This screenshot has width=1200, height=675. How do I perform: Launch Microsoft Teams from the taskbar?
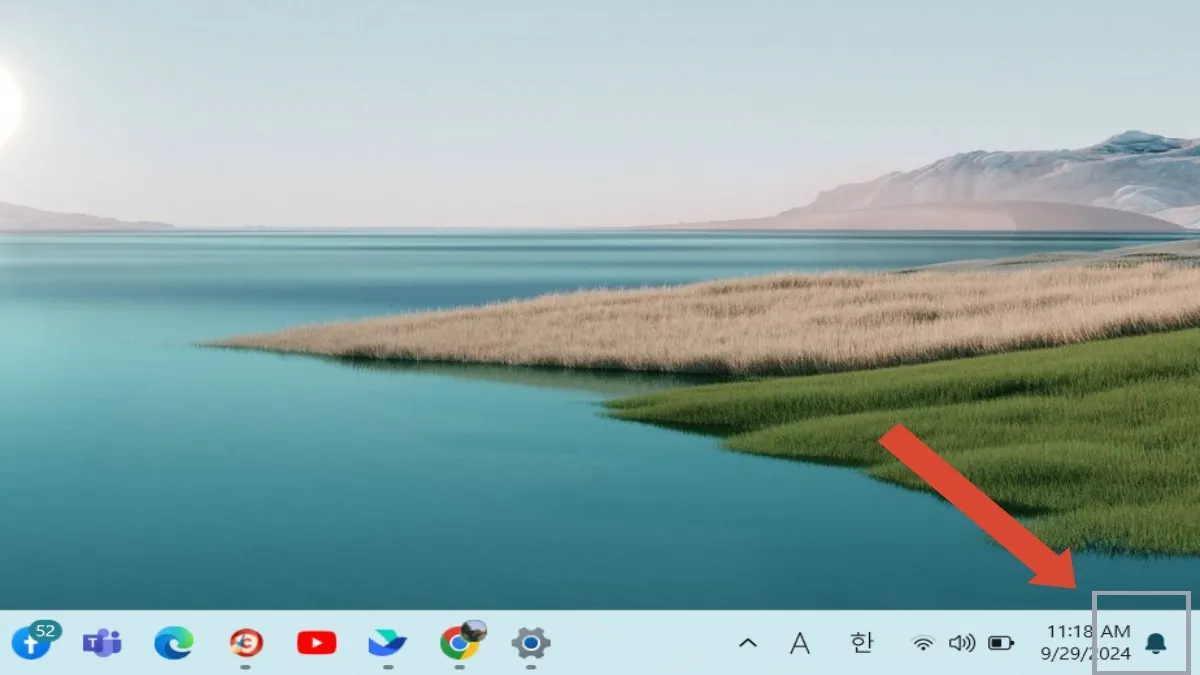pyautogui.click(x=102, y=643)
